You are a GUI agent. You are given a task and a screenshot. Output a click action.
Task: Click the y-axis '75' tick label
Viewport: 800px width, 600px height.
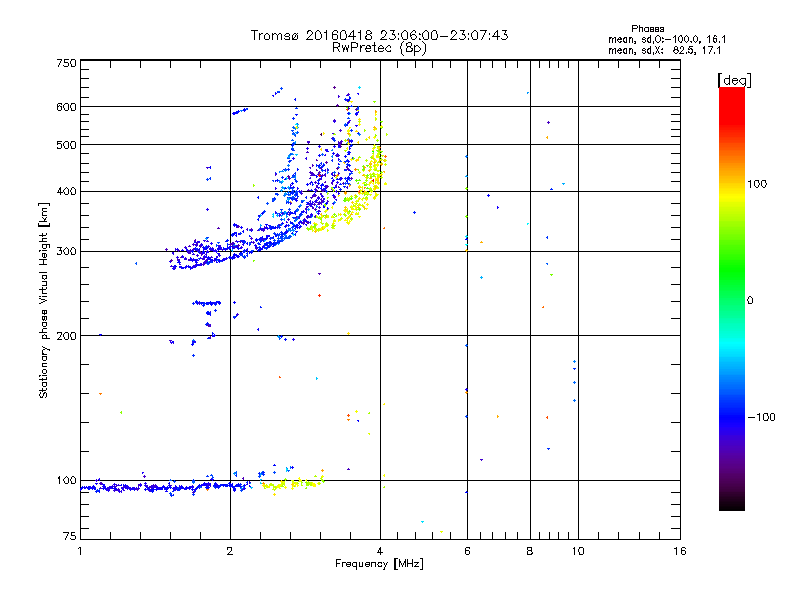[70, 536]
